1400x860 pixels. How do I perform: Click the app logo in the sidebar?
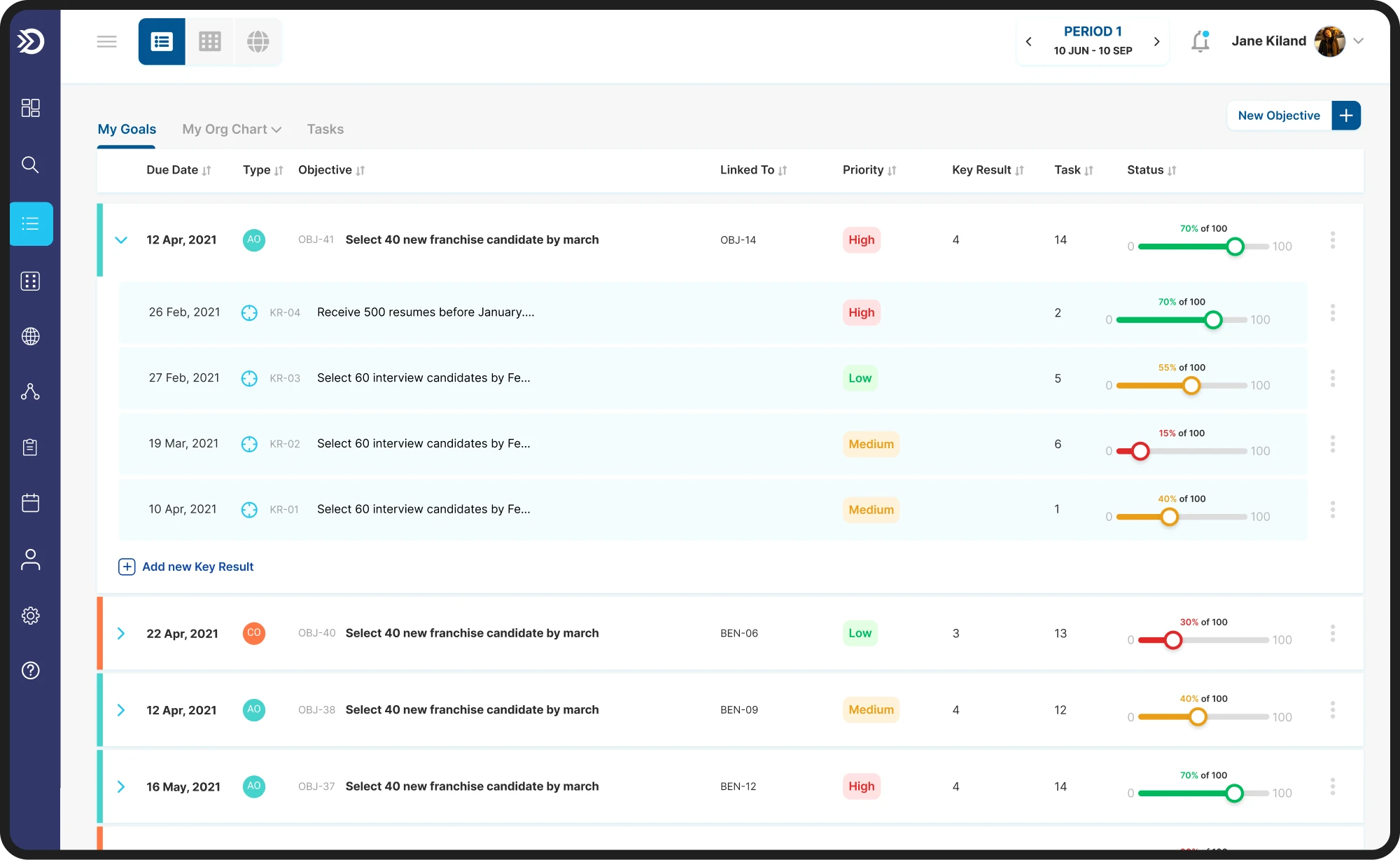pyautogui.click(x=31, y=41)
